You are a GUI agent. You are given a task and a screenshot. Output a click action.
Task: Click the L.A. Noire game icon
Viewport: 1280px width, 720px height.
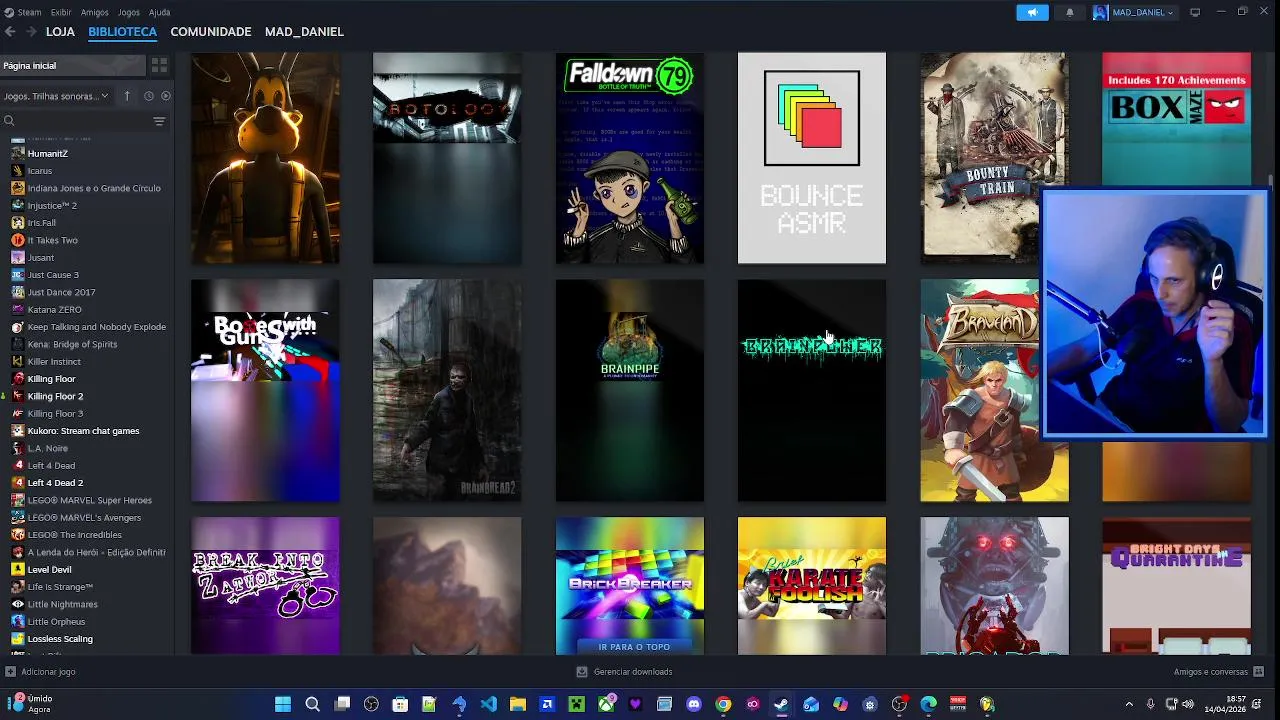(17, 448)
